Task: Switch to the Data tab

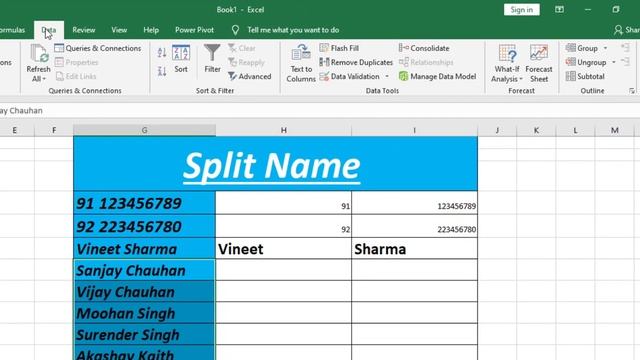Action: (x=49, y=30)
